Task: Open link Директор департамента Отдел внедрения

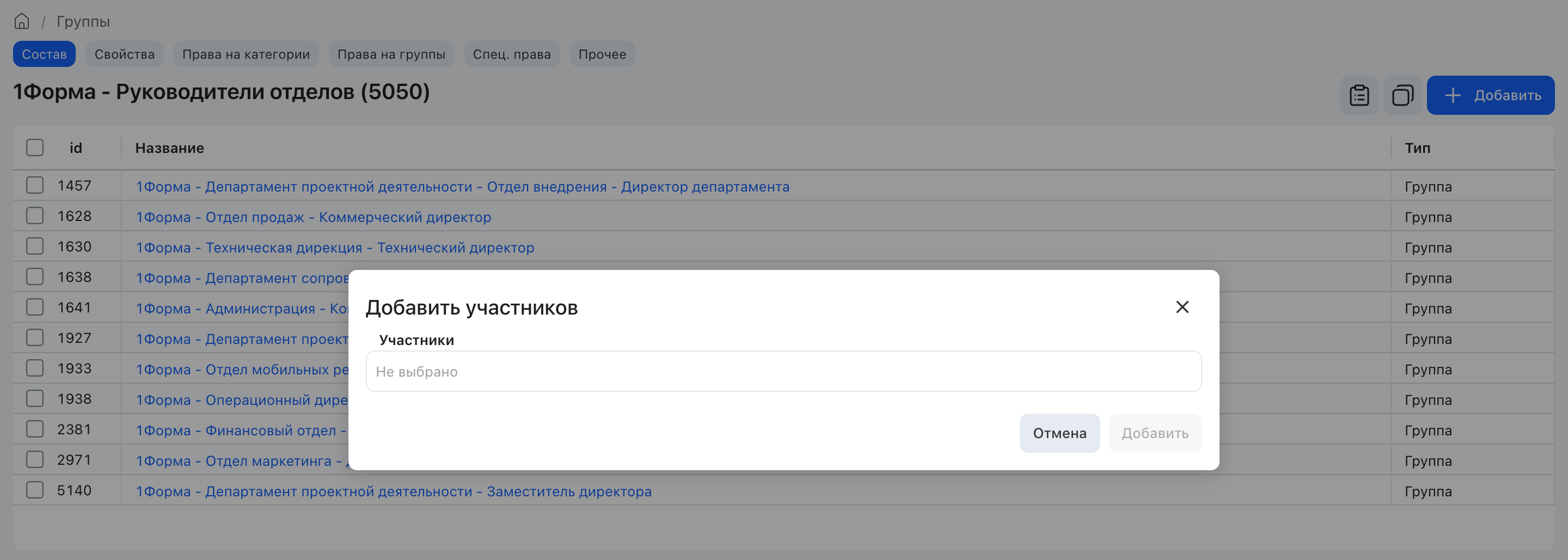Action: [463, 187]
